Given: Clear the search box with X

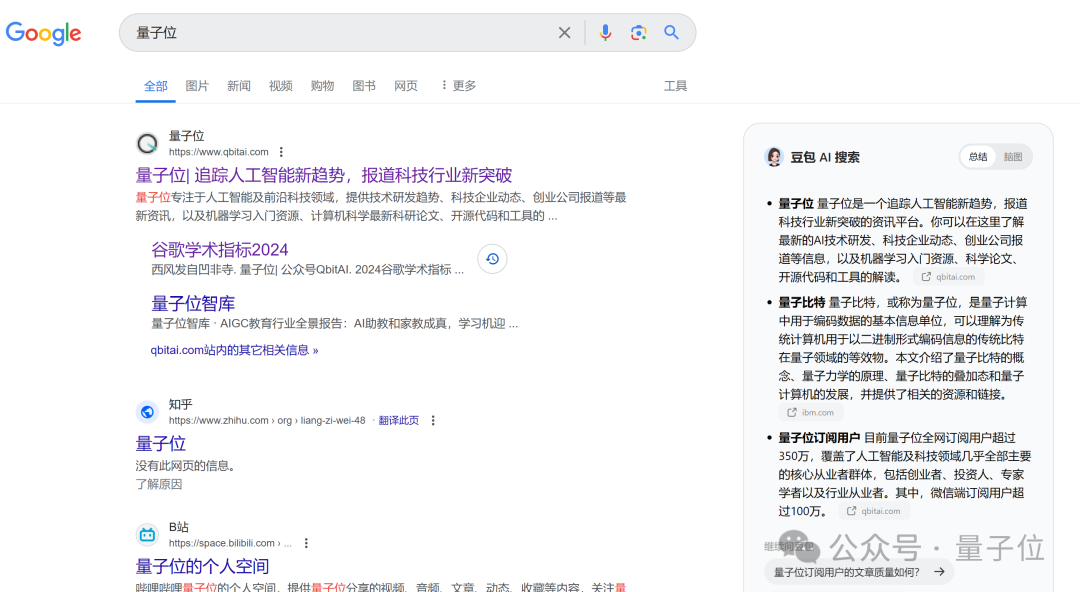Looking at the screenshot, I should point(564,32).
